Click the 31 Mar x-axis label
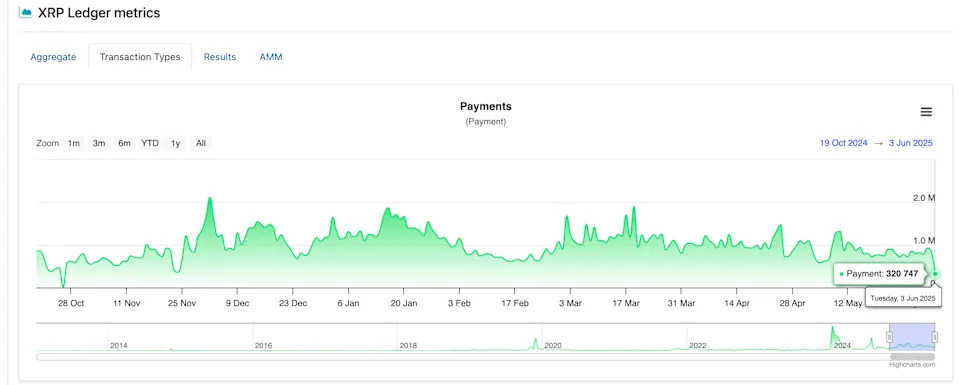Viewport: 959px width, 385px height. click(681, 303)
